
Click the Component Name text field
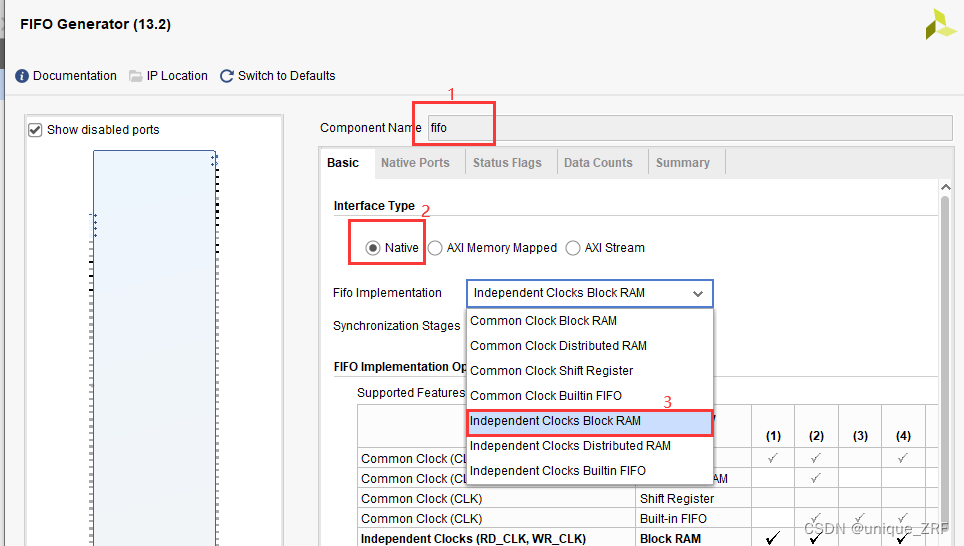coord(688,128)
